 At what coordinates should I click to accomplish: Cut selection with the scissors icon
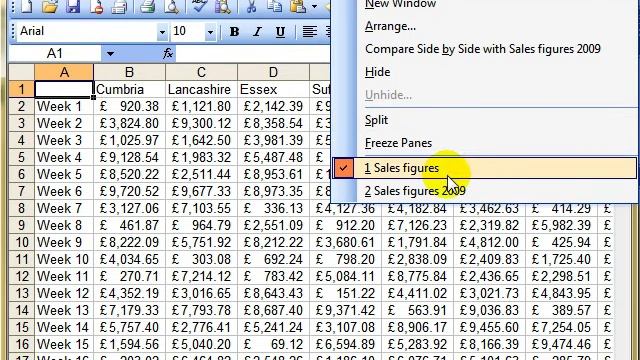pyautogui.click(x=251, y=6)
